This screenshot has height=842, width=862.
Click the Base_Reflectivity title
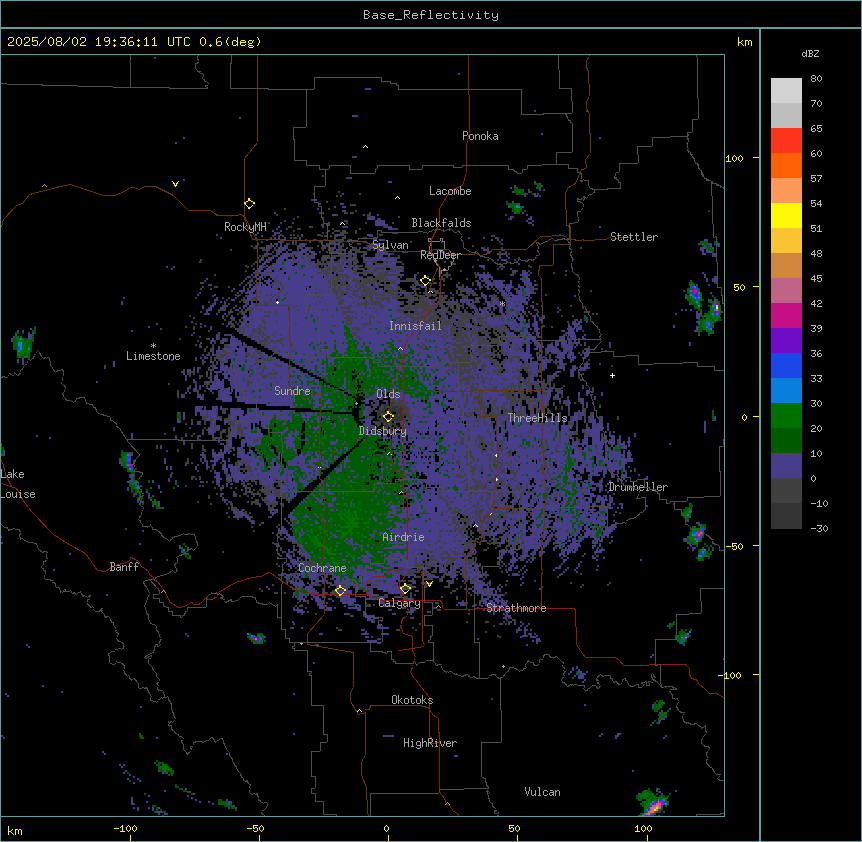[431, 15]
